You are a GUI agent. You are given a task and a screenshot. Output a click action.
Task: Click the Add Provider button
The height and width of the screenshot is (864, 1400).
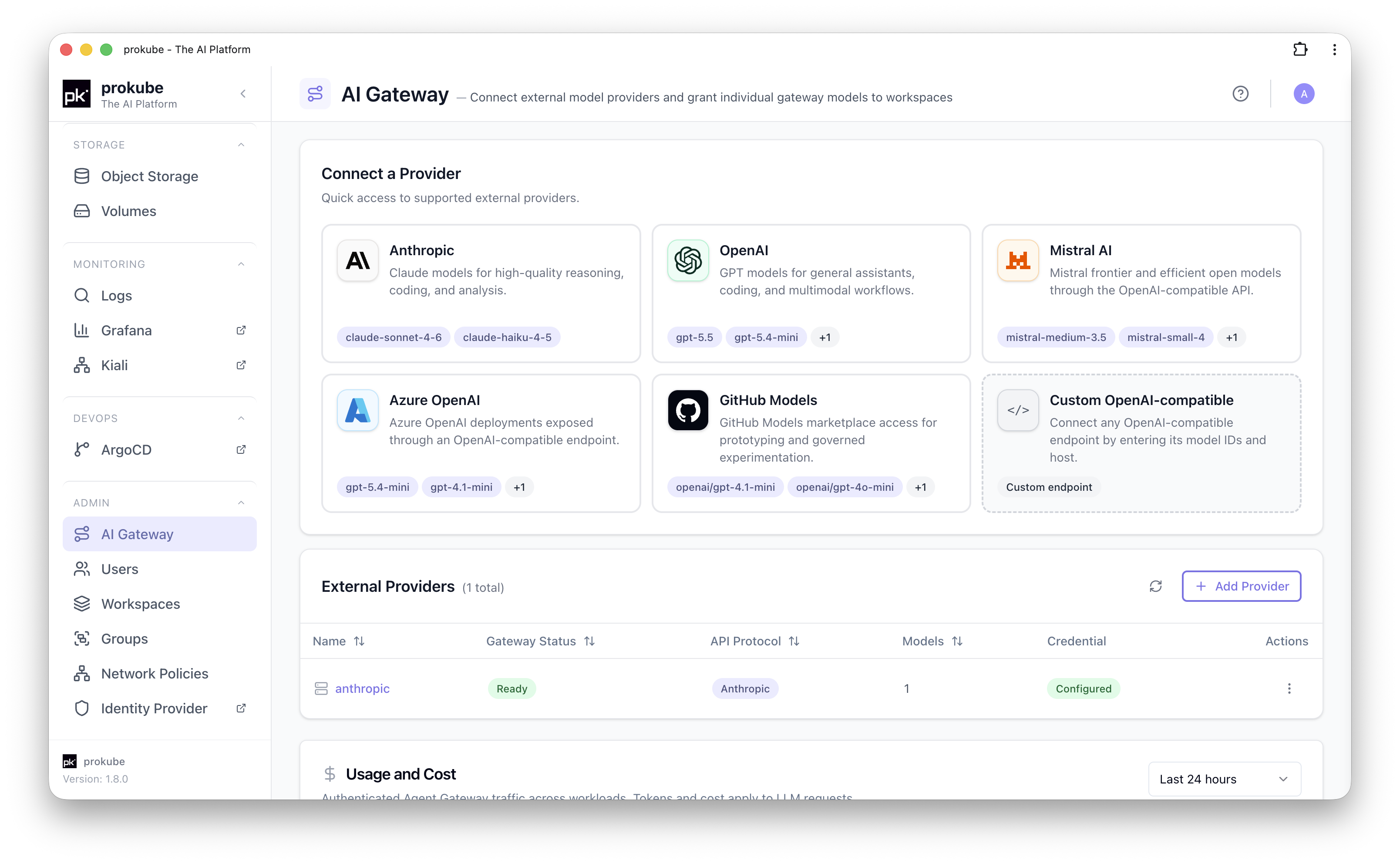point(1242,587)
